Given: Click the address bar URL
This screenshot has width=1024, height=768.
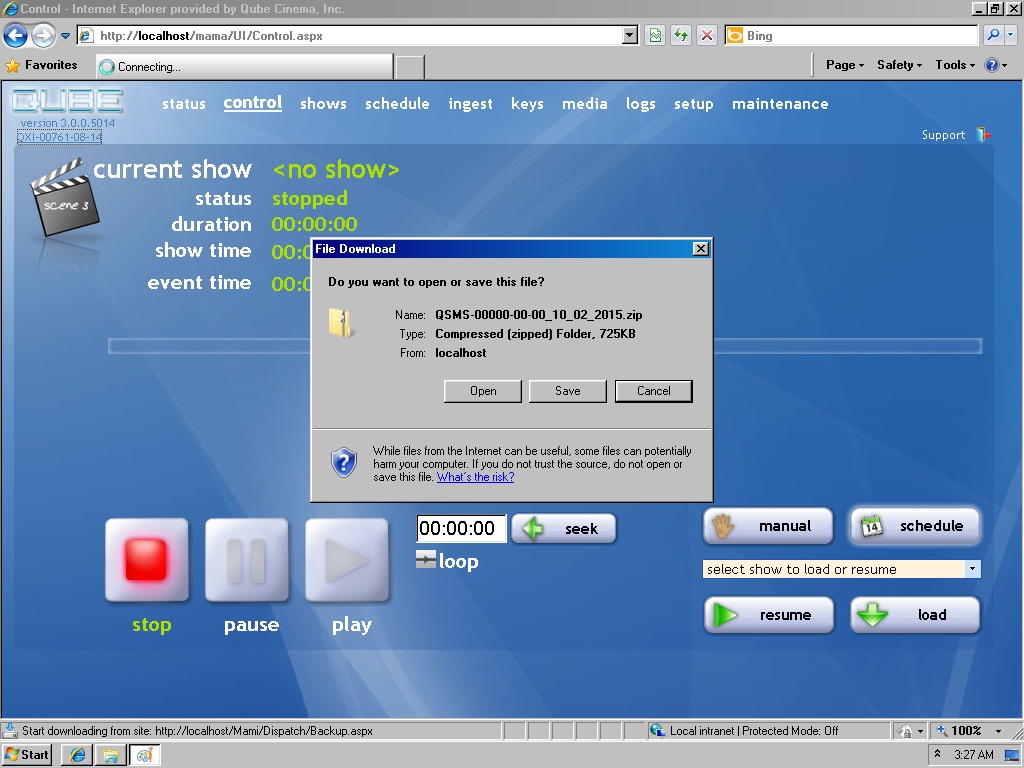Looking at the screenshot, I should 211,36.
